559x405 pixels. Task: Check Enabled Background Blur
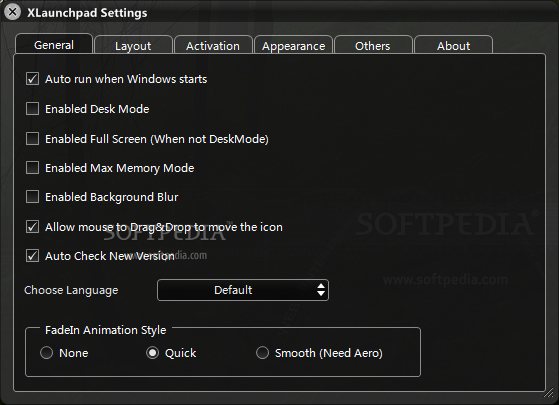point(32,197)
